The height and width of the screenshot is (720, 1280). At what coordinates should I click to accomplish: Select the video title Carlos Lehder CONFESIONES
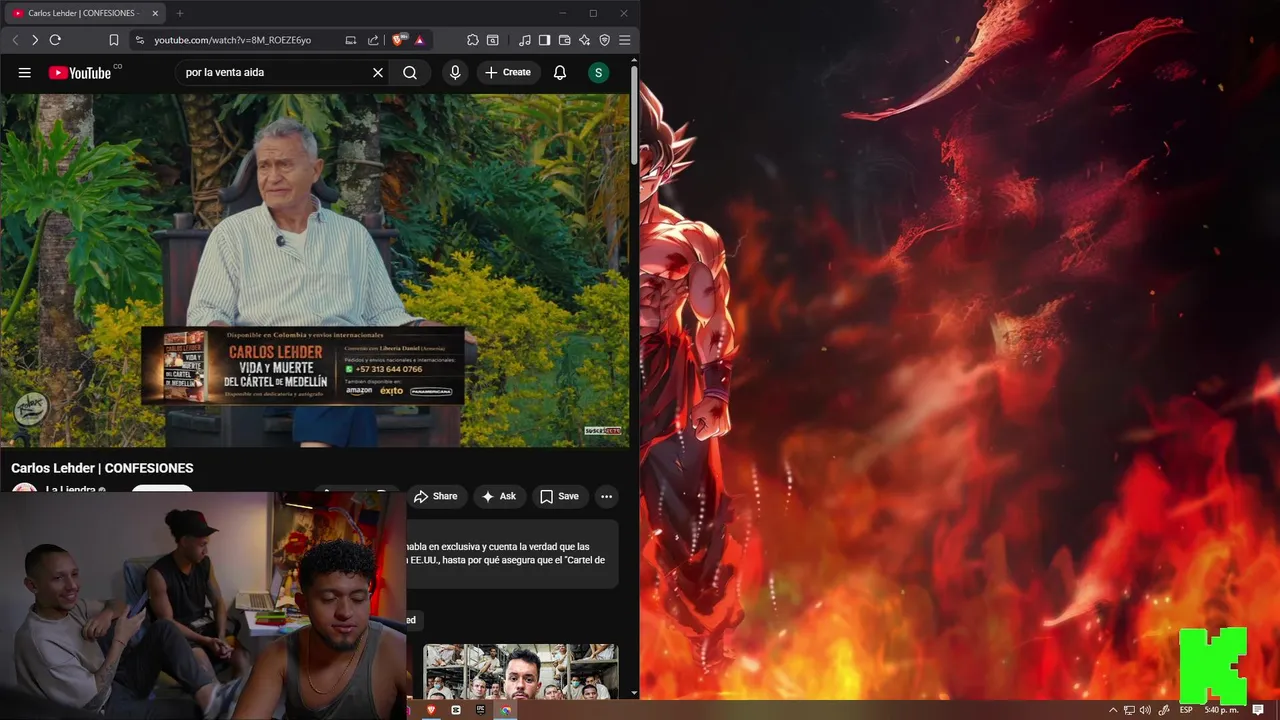click(x=102, y=468)
